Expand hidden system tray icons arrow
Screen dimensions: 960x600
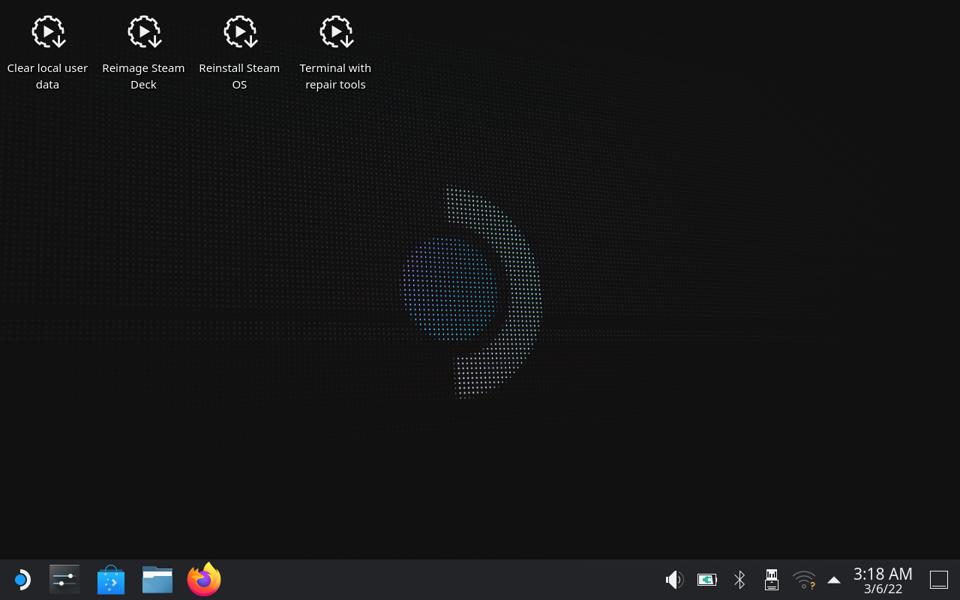[833, 580]
